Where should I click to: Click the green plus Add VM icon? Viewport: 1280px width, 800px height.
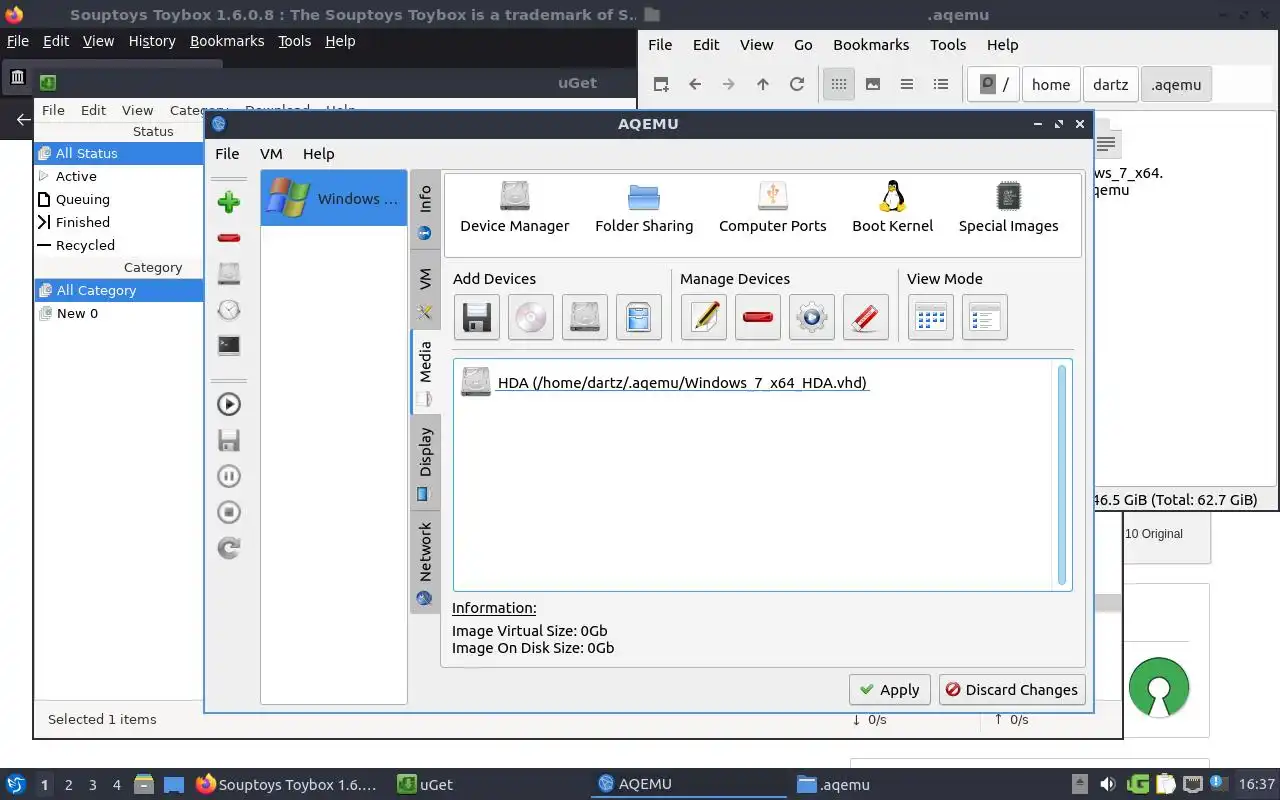tap(229, 202)
